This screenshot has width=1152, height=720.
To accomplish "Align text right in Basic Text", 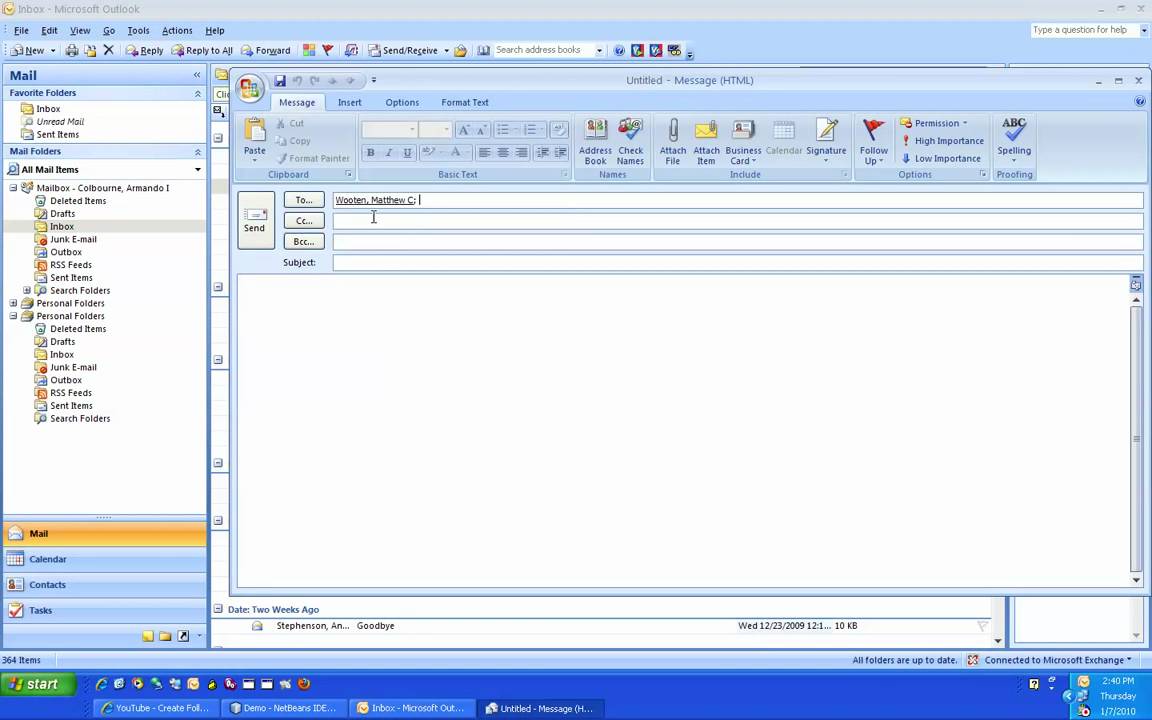I will coord(521,153).
